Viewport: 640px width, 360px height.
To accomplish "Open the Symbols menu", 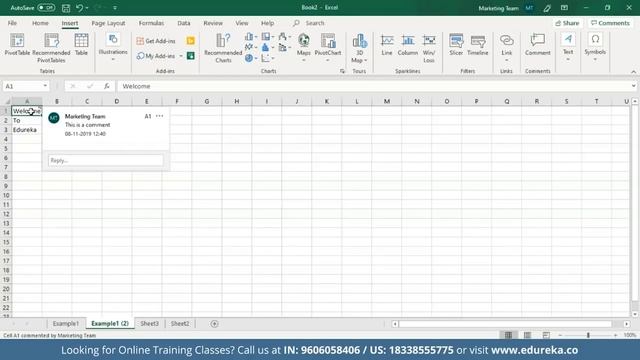I will (595, 47).
